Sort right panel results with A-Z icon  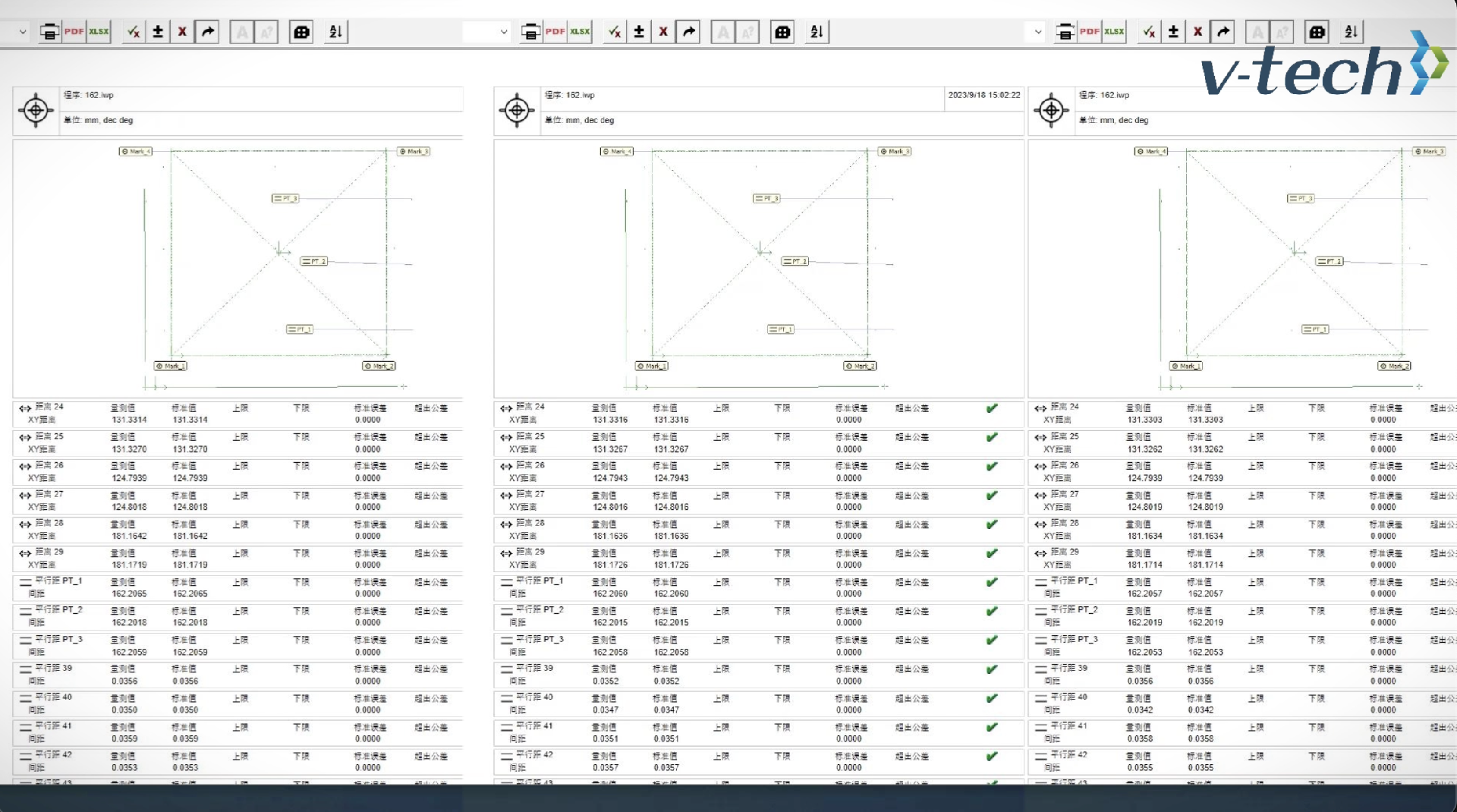click(1352, 32)
